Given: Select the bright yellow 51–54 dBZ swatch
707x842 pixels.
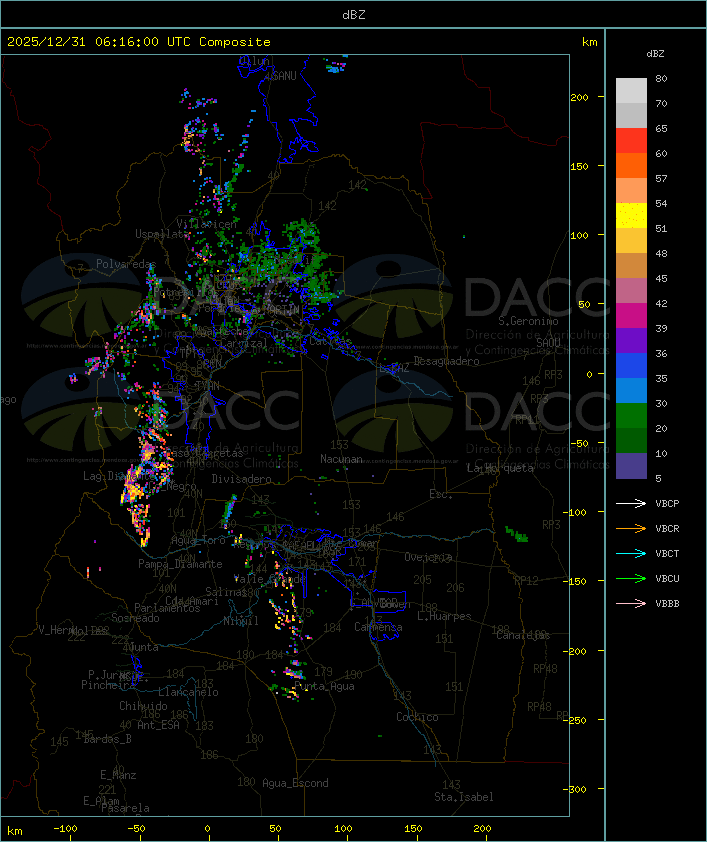Looking at the screenshot, I should (x=631, y=216).
